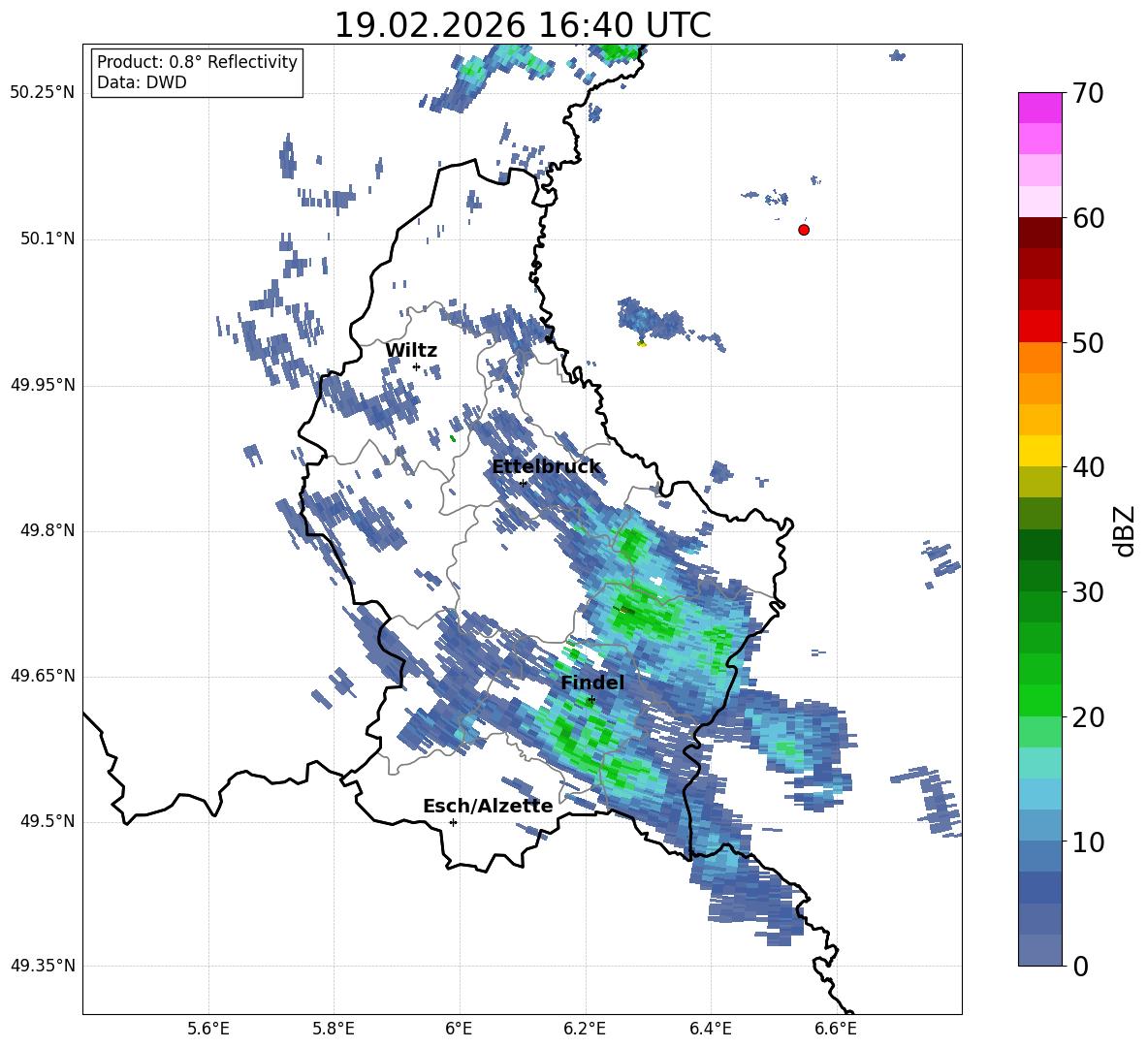Click the 40 value on colorbar
This screenshot has width=1148, height=1048.
[1088, 467]
